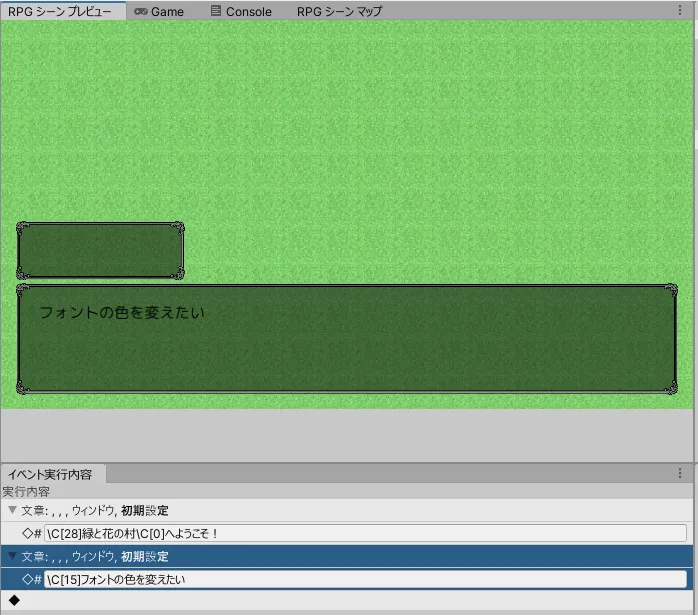Collapse the highlighted second 文章 command row
This screenshot has height=615, width=698.
pos(12,556)
